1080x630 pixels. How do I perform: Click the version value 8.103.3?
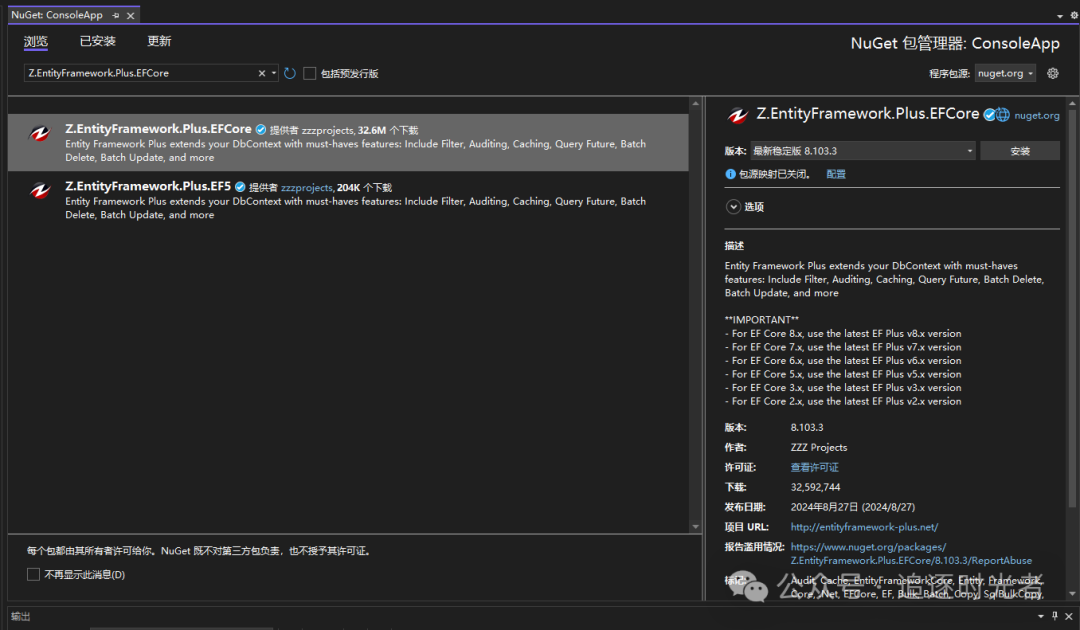807,428
